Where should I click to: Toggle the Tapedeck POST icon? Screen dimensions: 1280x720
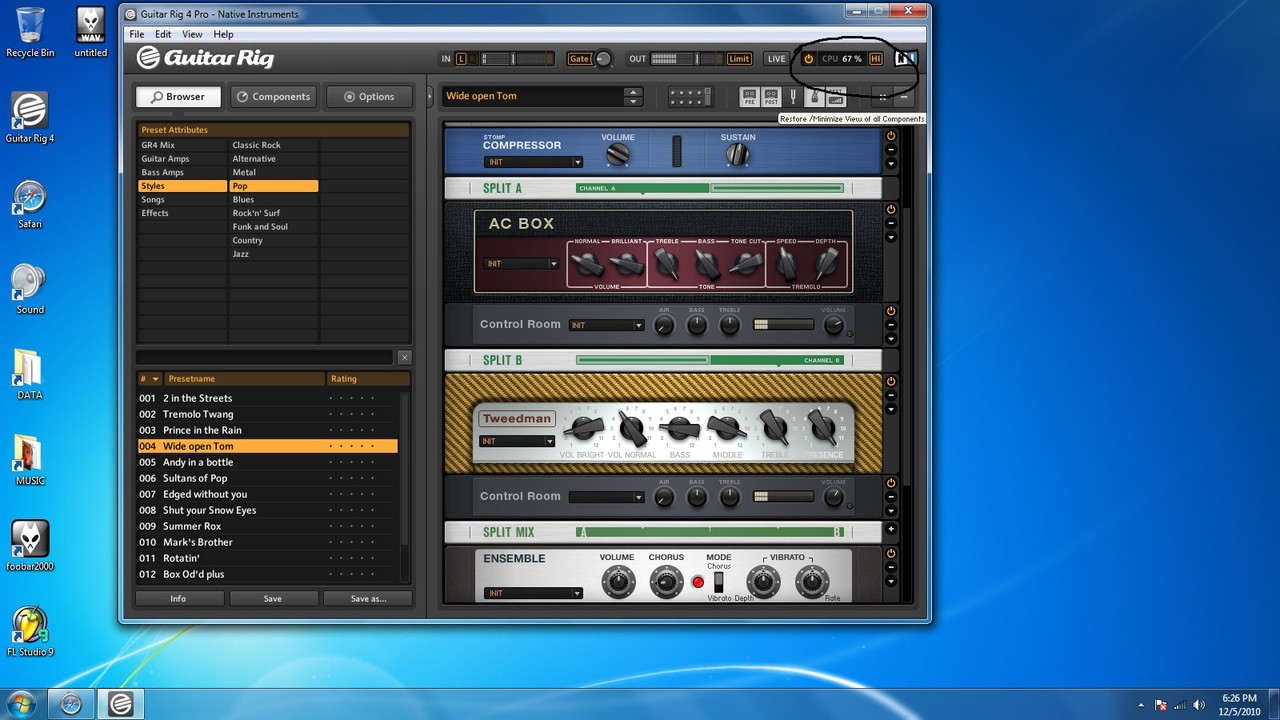[771, 97]
